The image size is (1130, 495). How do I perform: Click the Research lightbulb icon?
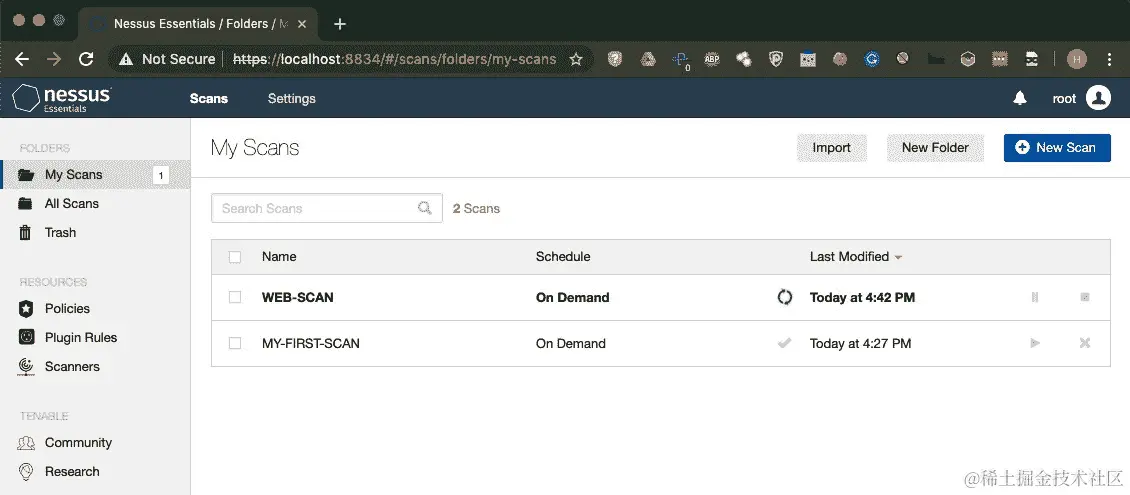[x=26, y=471]
